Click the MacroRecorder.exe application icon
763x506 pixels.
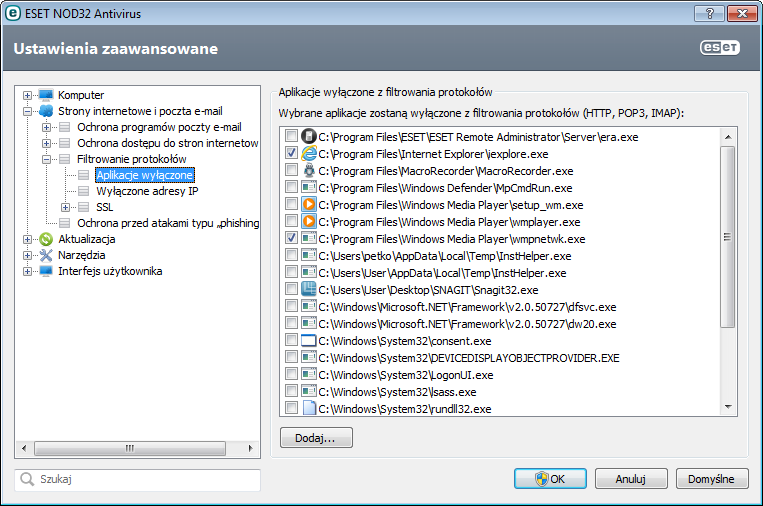point(309,170)
